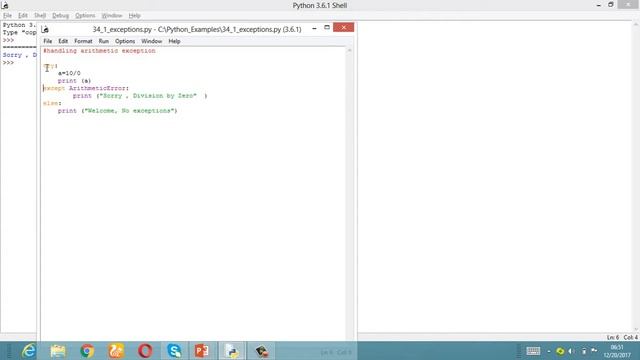640x360 pixels.
Task: Click the shell vertical scrollbar up arrow
Action: [636, 24]
